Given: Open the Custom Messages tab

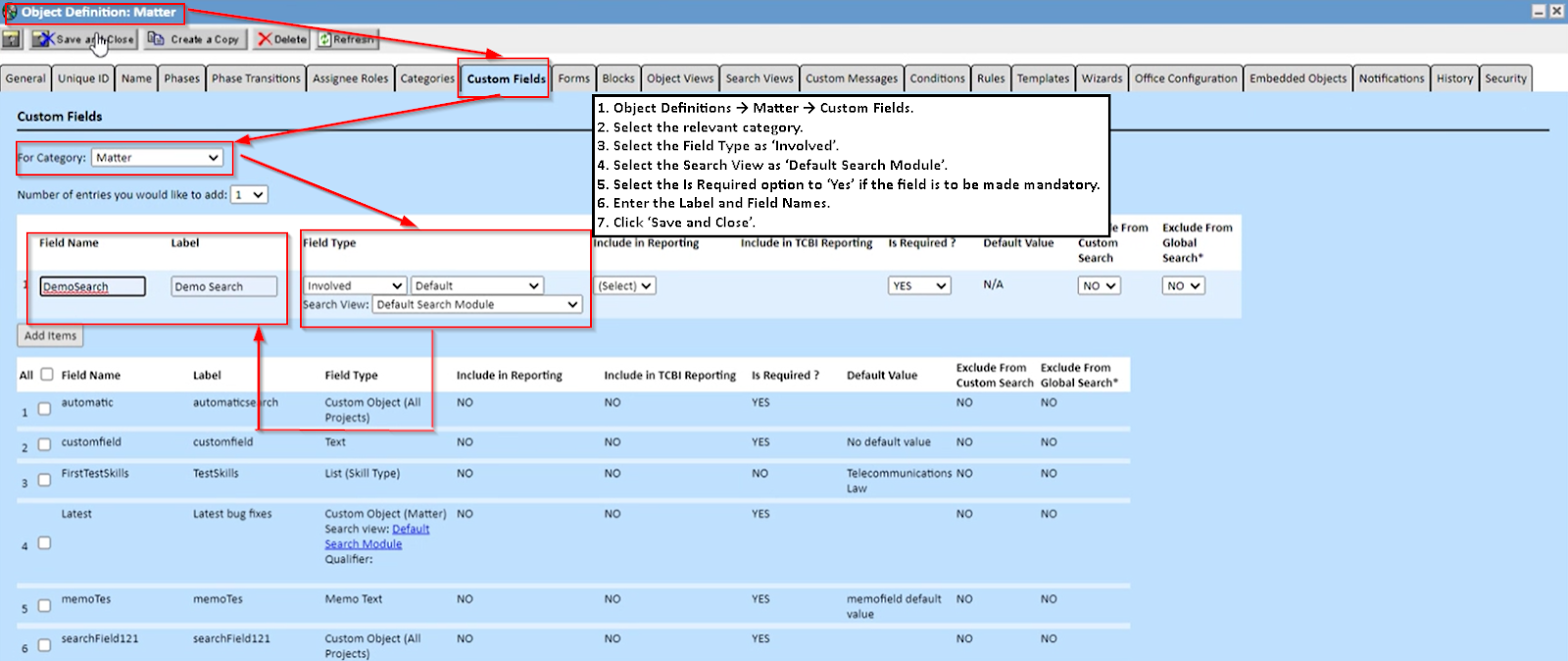Looking at the screenshot, I should point(852,78).
